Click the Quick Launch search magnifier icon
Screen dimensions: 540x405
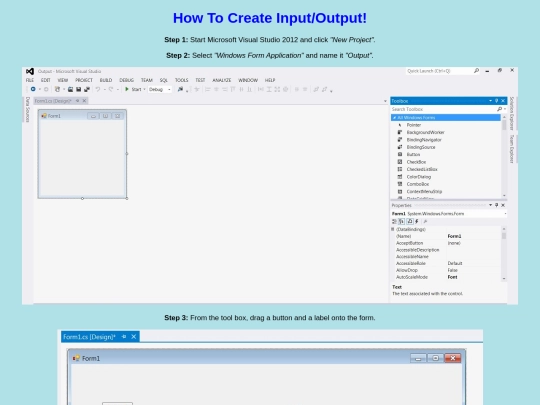pyautogui.click(x=476, y=71)
